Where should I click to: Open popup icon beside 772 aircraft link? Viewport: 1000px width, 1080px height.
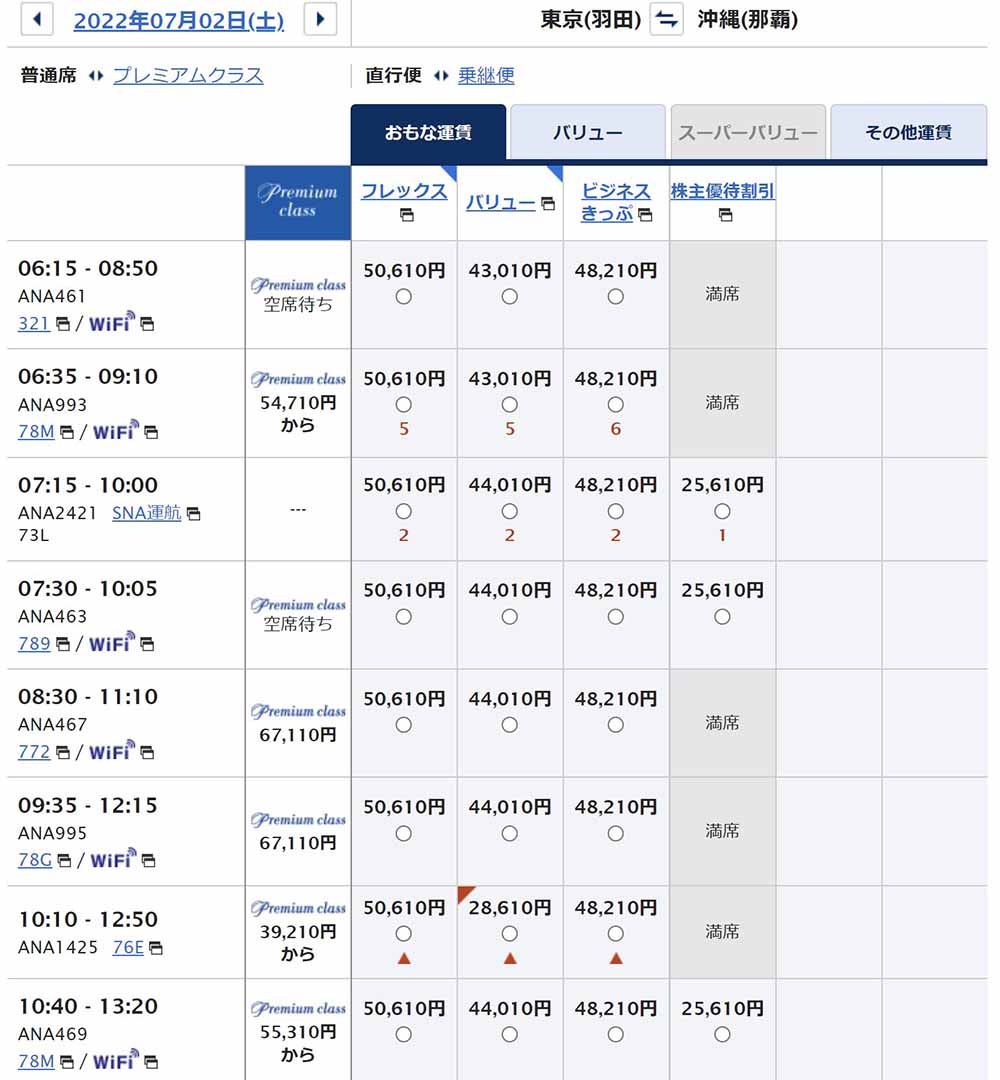pos(63,752)
